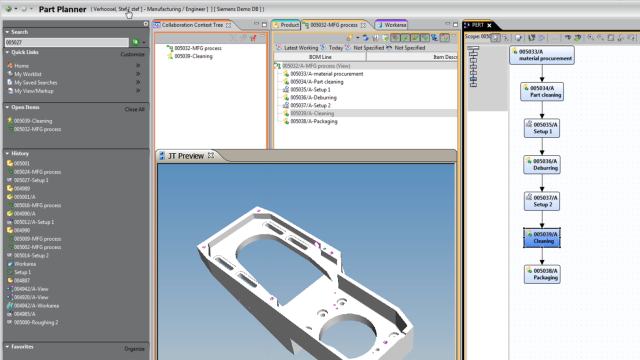Toggle the first green check filter in BOM toolbar
The width and height of the screenshot is (640, 360).
tap(396, 38)
